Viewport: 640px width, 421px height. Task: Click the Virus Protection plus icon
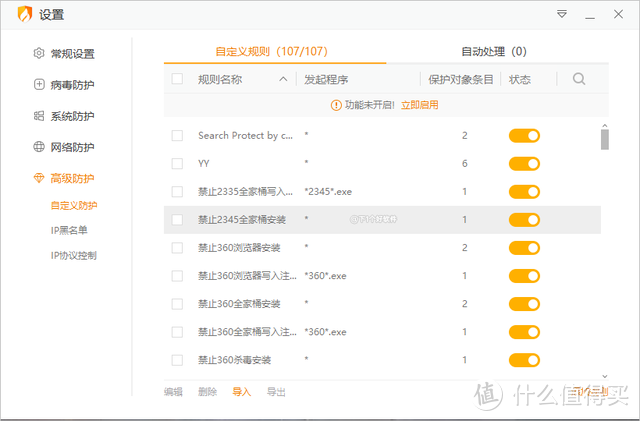coord(39,85)
